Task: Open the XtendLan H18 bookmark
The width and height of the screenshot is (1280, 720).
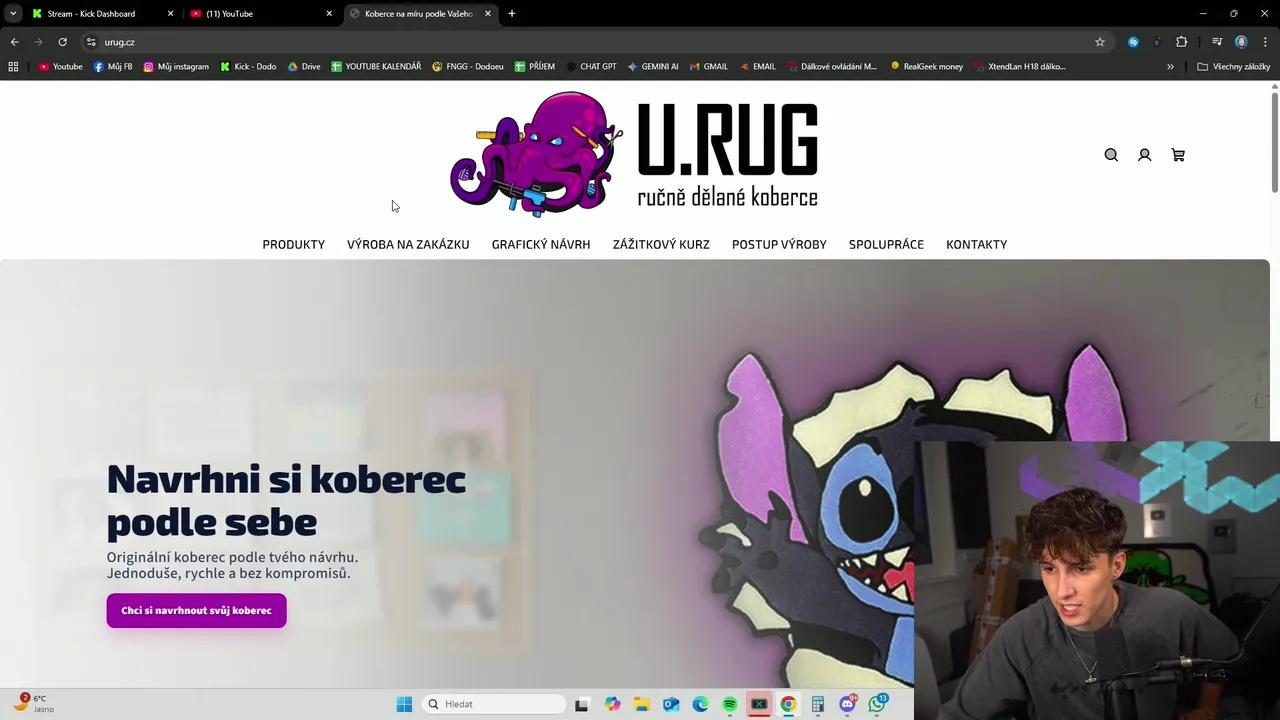Action: pos(1019,67)
